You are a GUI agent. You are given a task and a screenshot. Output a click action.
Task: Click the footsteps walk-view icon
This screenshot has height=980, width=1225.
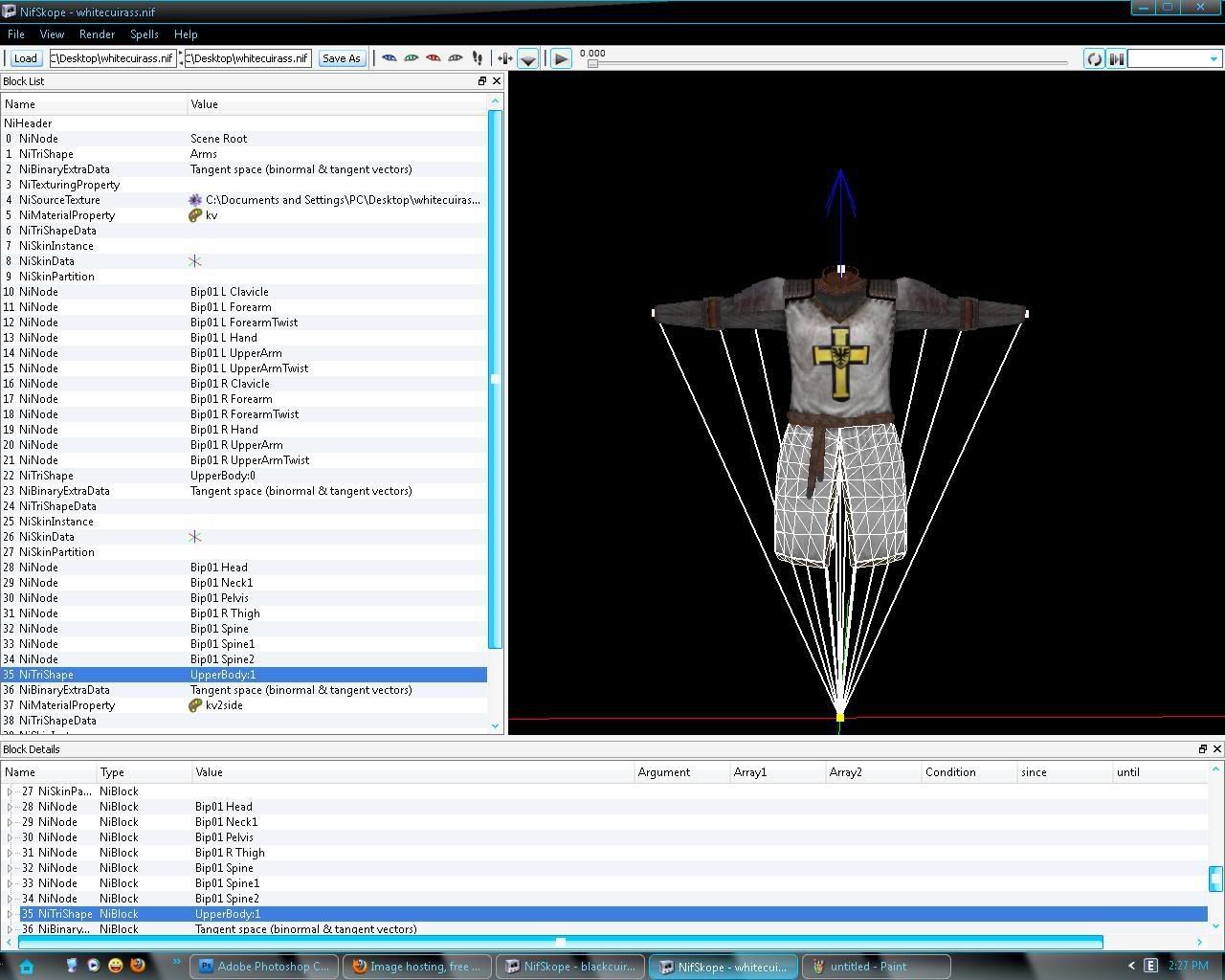(x=477, y=58)
